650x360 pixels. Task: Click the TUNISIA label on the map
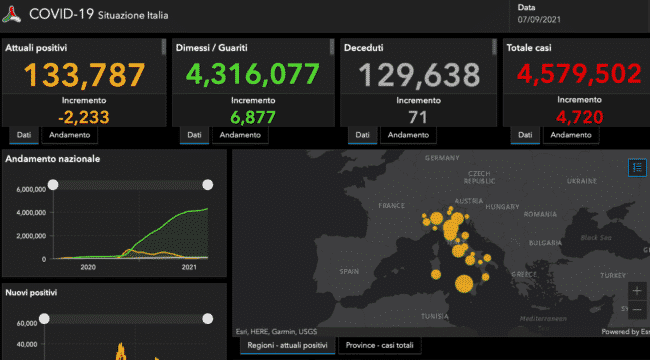435,316
